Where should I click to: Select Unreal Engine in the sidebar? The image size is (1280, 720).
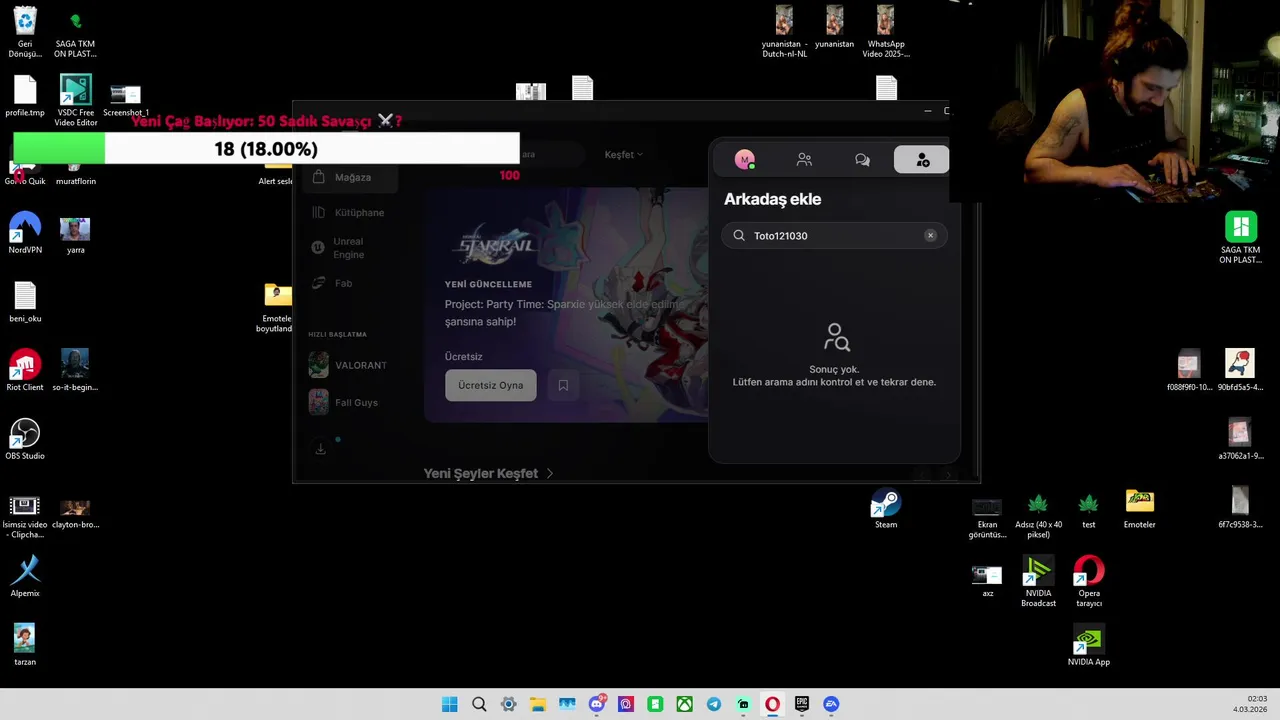click(x=347, y=248)
